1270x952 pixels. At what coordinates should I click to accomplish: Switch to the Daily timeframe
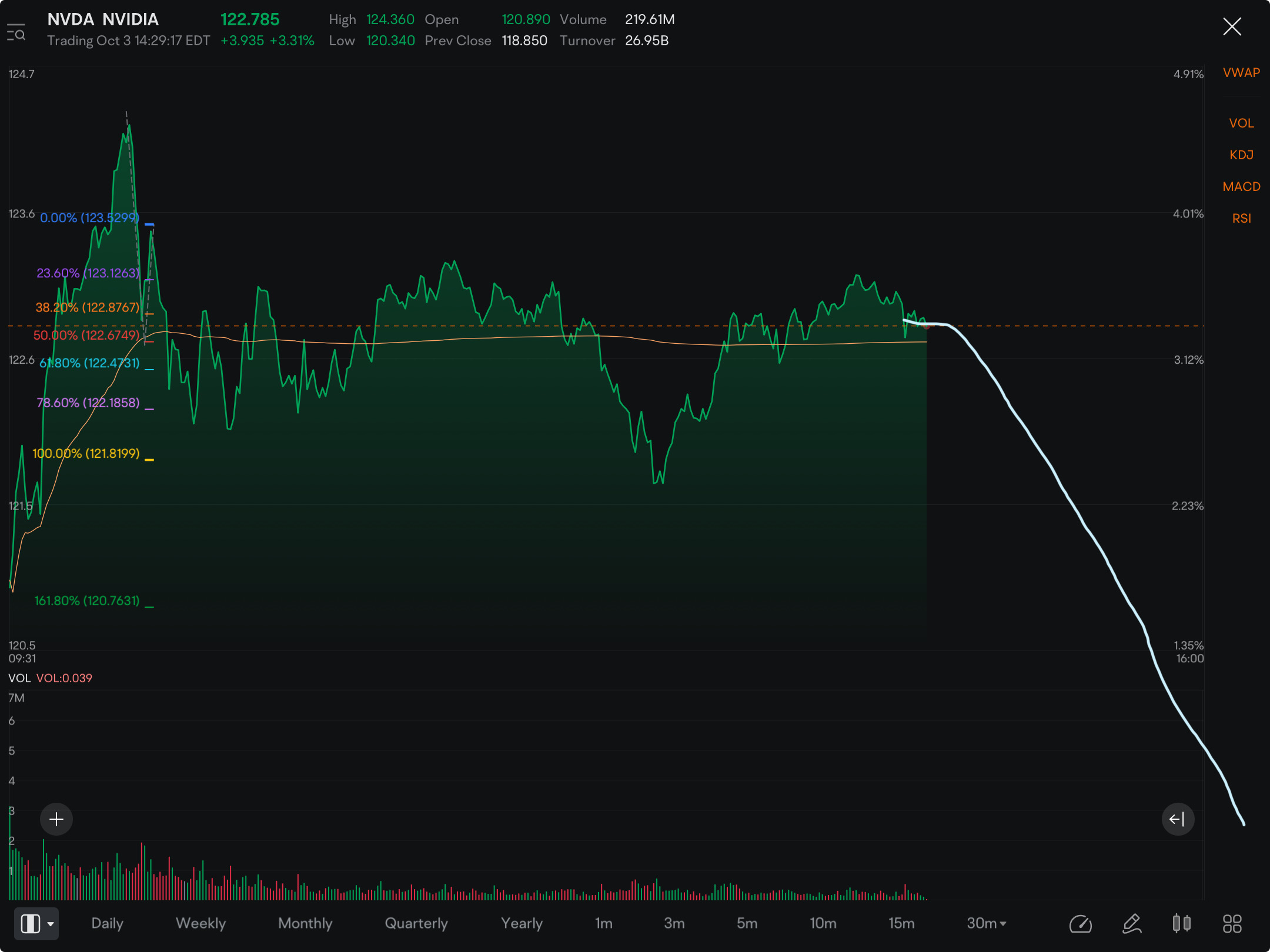(107, 923)
